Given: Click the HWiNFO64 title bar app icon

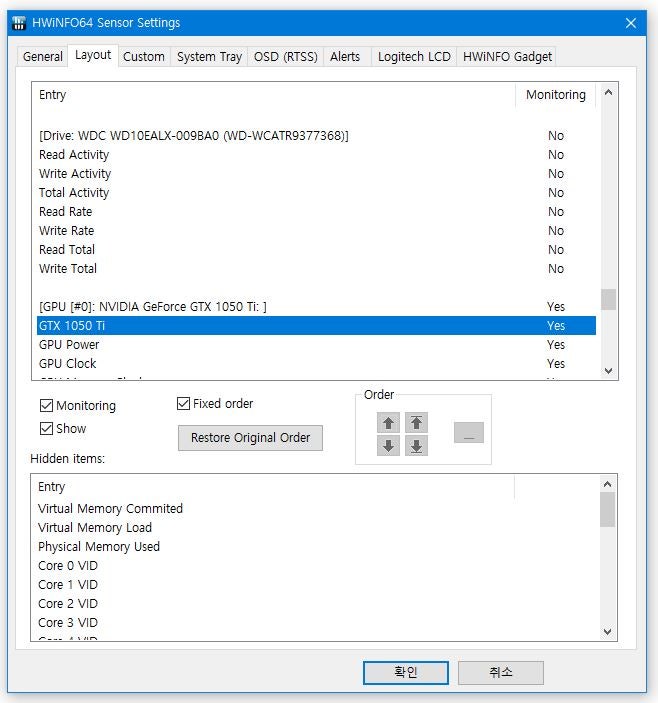Looking at the screenshot, I should tap(19, 22).
